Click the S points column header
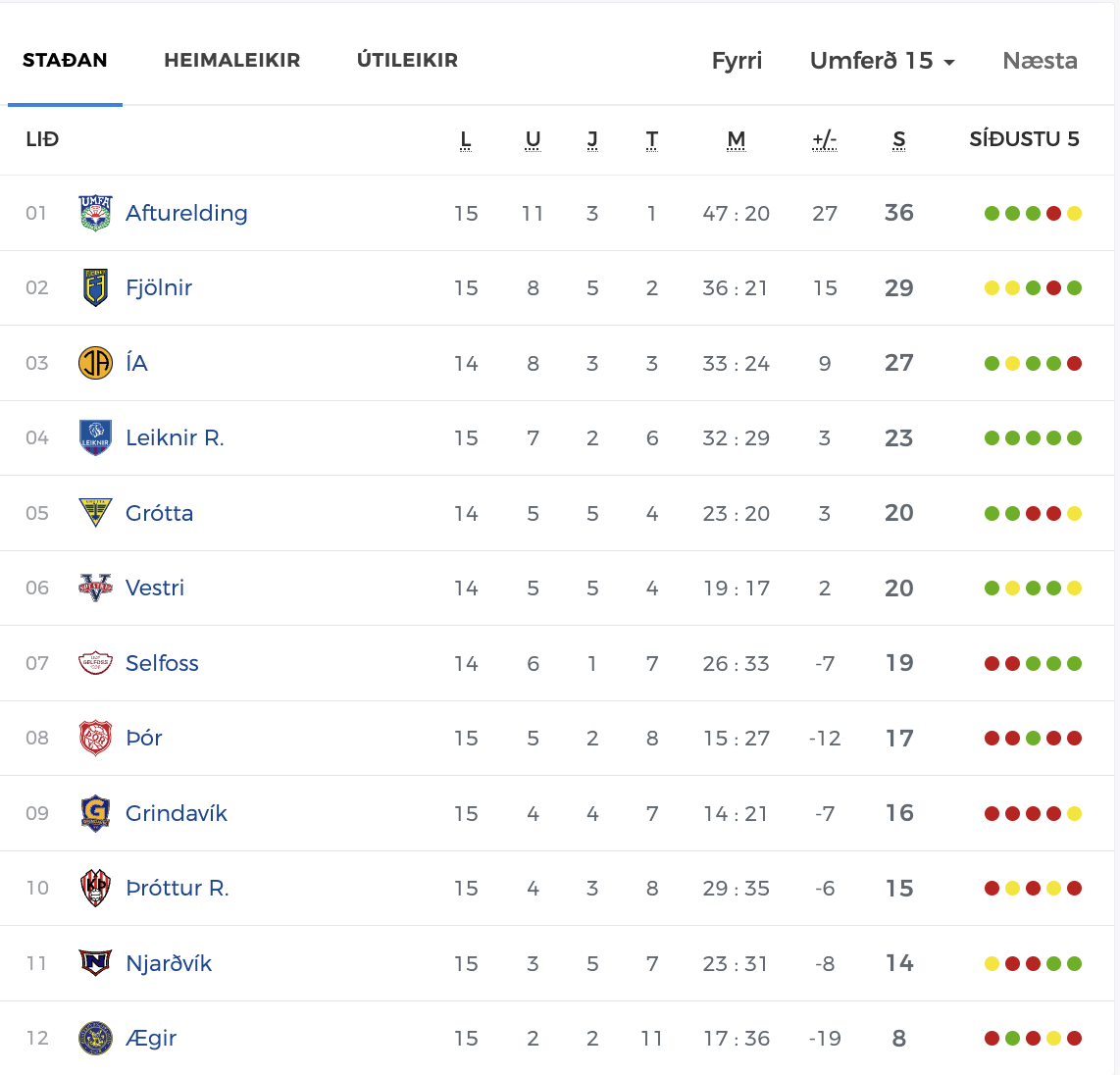 (899, 140)
